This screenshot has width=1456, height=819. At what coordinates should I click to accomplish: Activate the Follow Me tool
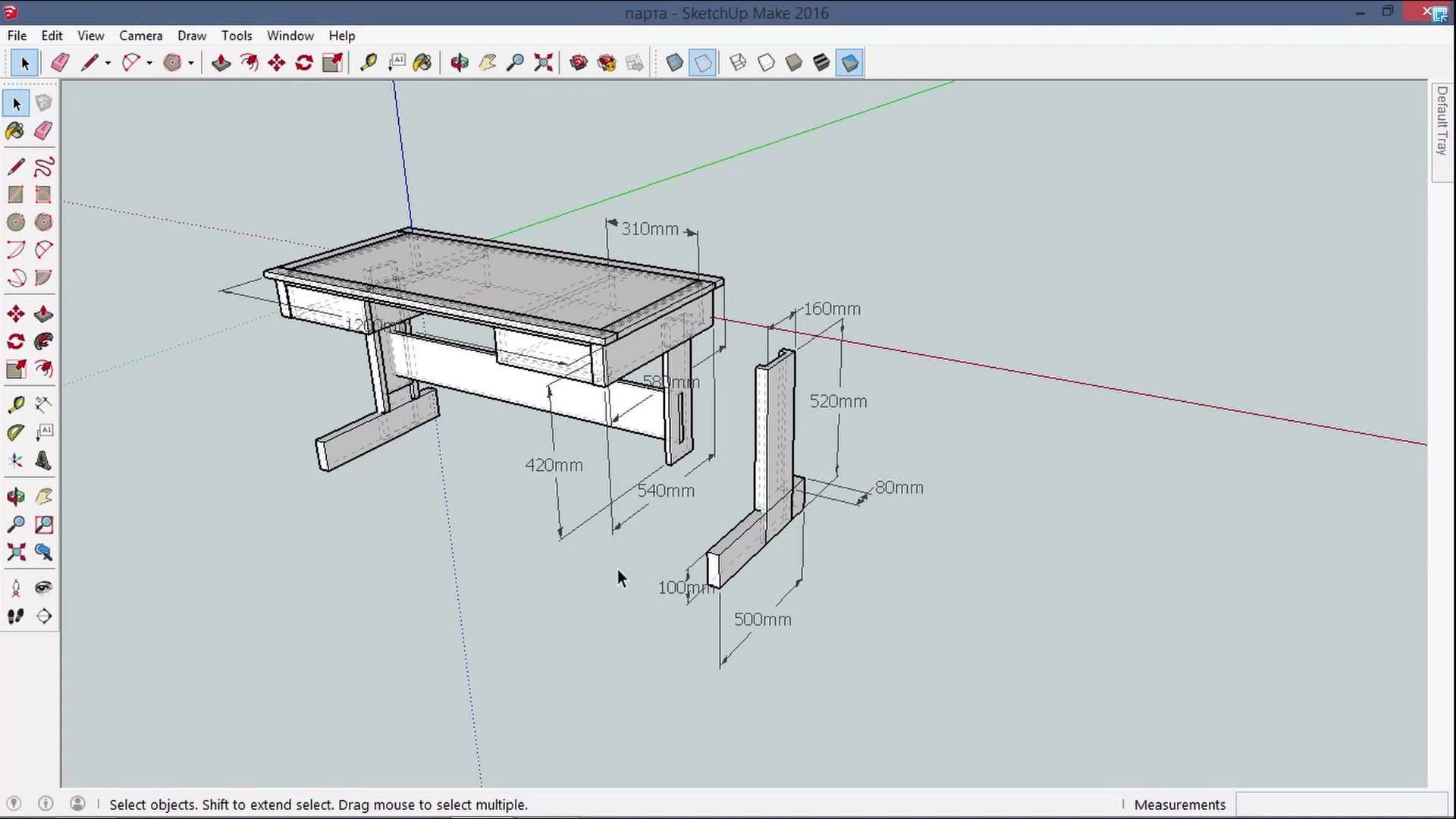(x=43, y=342)
